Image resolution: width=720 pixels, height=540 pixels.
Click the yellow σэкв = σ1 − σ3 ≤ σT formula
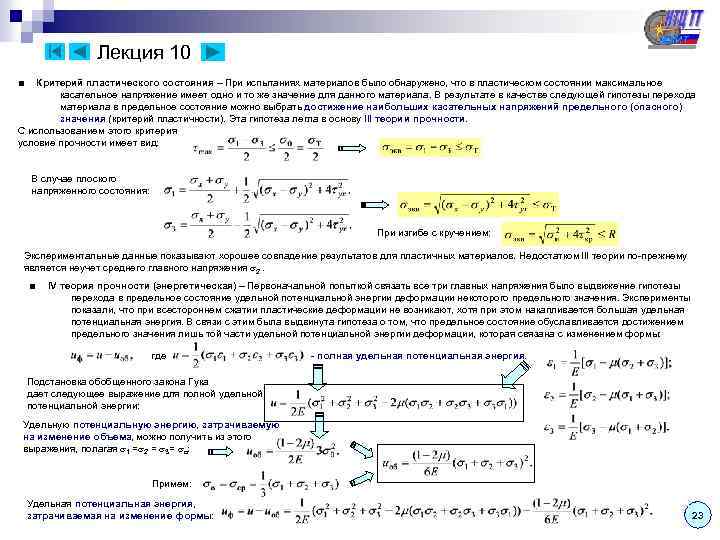(430, 148)
